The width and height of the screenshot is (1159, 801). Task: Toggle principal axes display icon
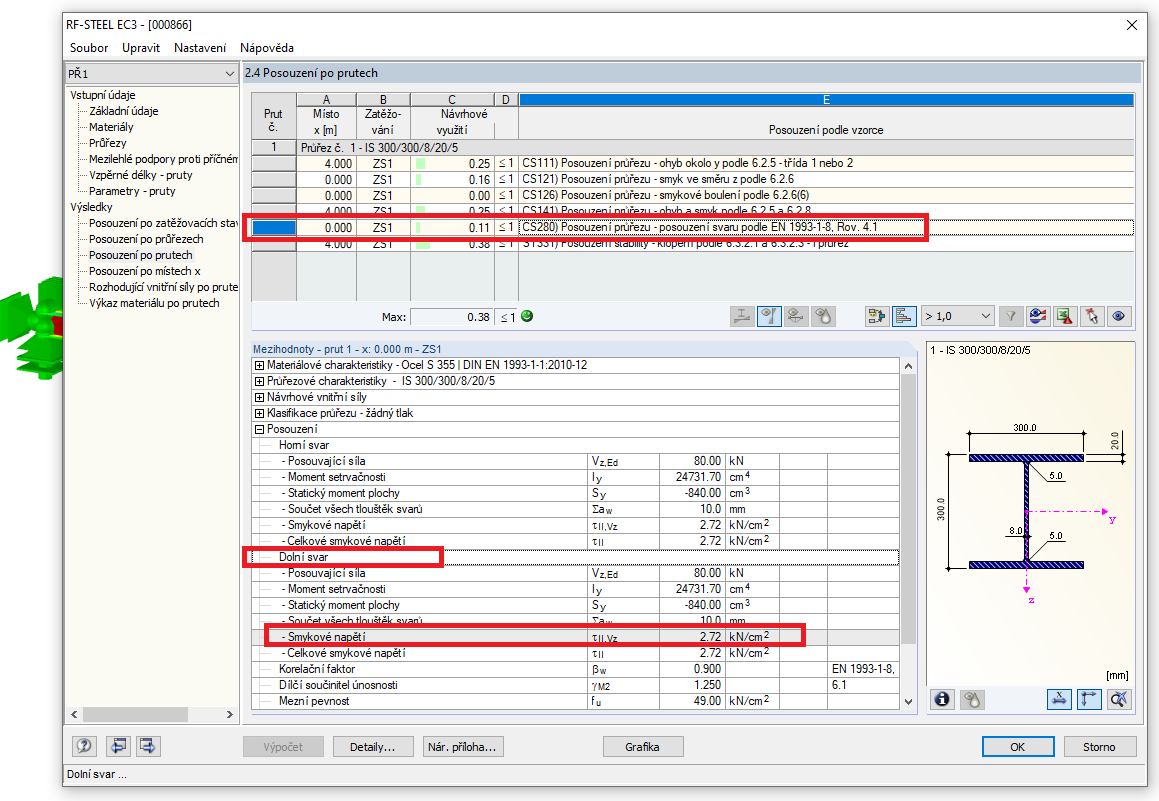coord(1089,699)
